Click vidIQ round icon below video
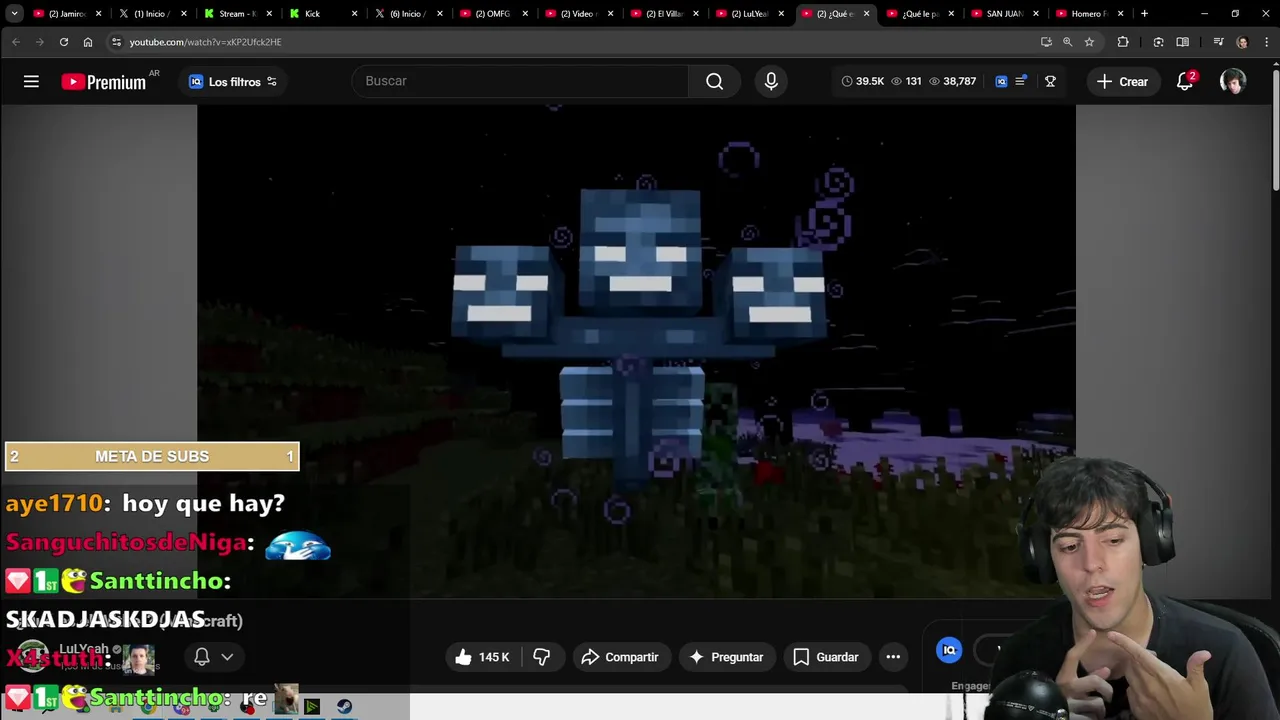Screen dimensions: 1280x720 pos(949,650)
